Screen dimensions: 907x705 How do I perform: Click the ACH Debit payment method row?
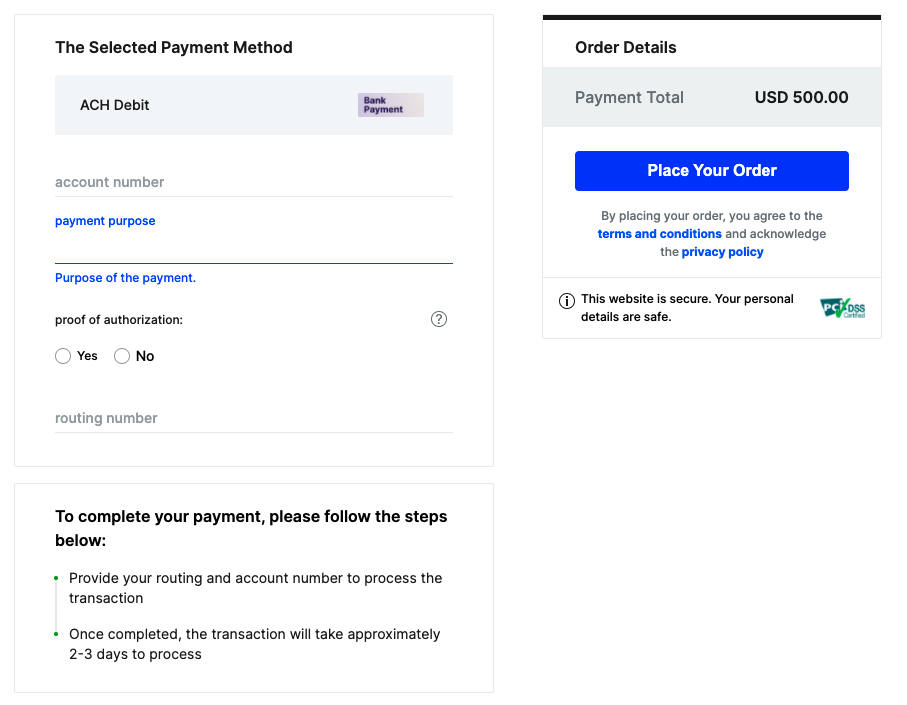254,105
